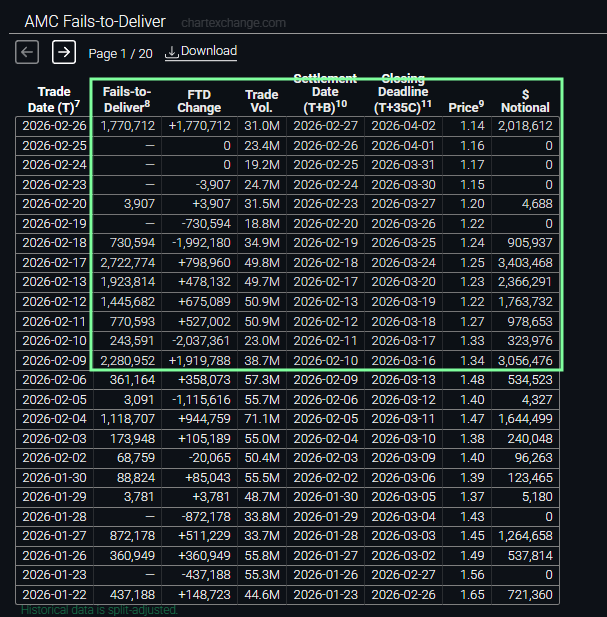Image resolution: width=607 pixels, height=617 pixels.
Task: Select closing deadline 2026-02-27
Action: click(x=403, y=575)
